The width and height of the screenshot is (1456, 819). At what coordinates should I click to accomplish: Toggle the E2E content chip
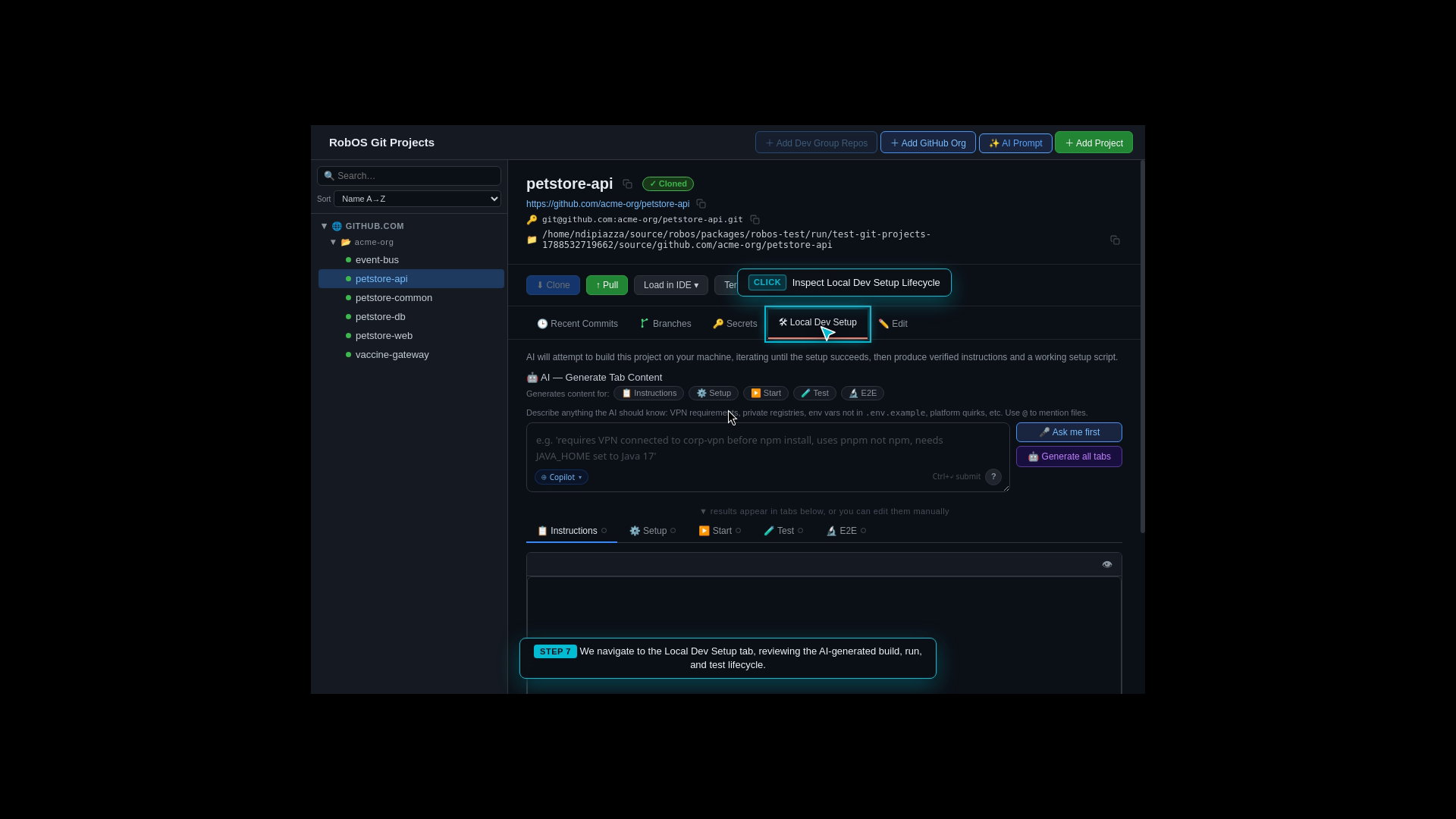(x=862, y=394)
